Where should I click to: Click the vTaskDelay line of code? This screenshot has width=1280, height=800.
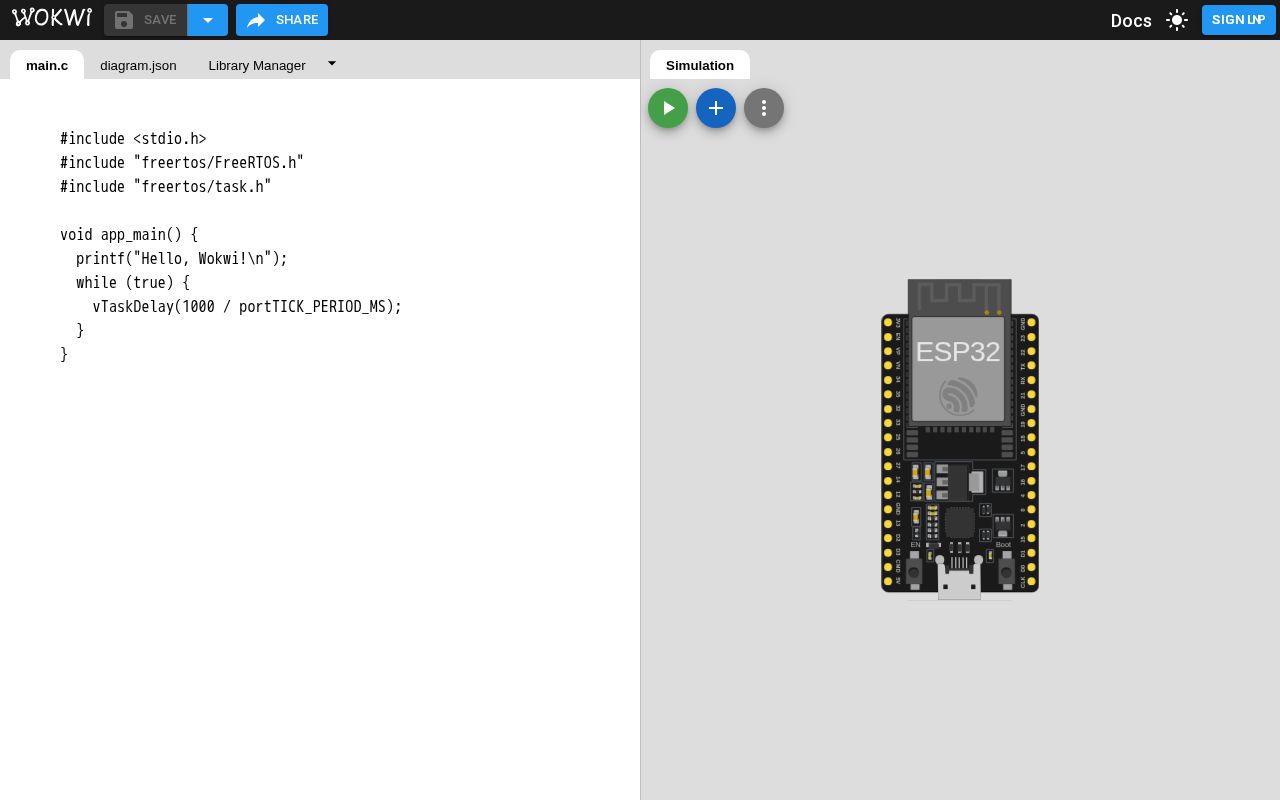pyautogui.click(x=247, y=307)
